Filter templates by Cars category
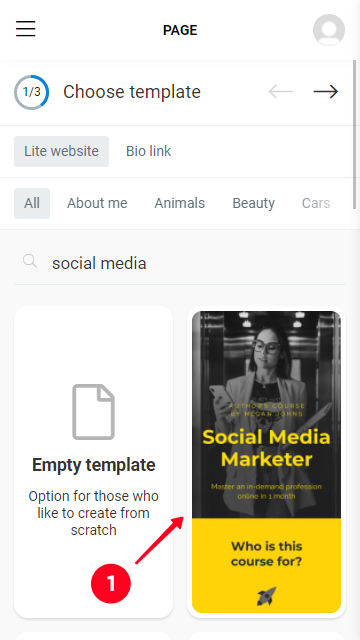This screenshot has width=360, height=640. pyautogui.click(x=316, y=203)
